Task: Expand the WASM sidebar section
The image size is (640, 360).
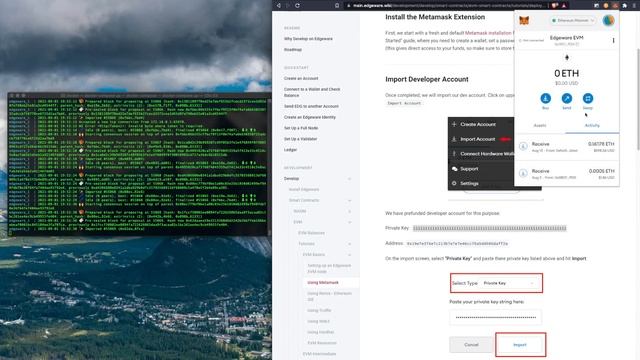Action: click(349, 211)
